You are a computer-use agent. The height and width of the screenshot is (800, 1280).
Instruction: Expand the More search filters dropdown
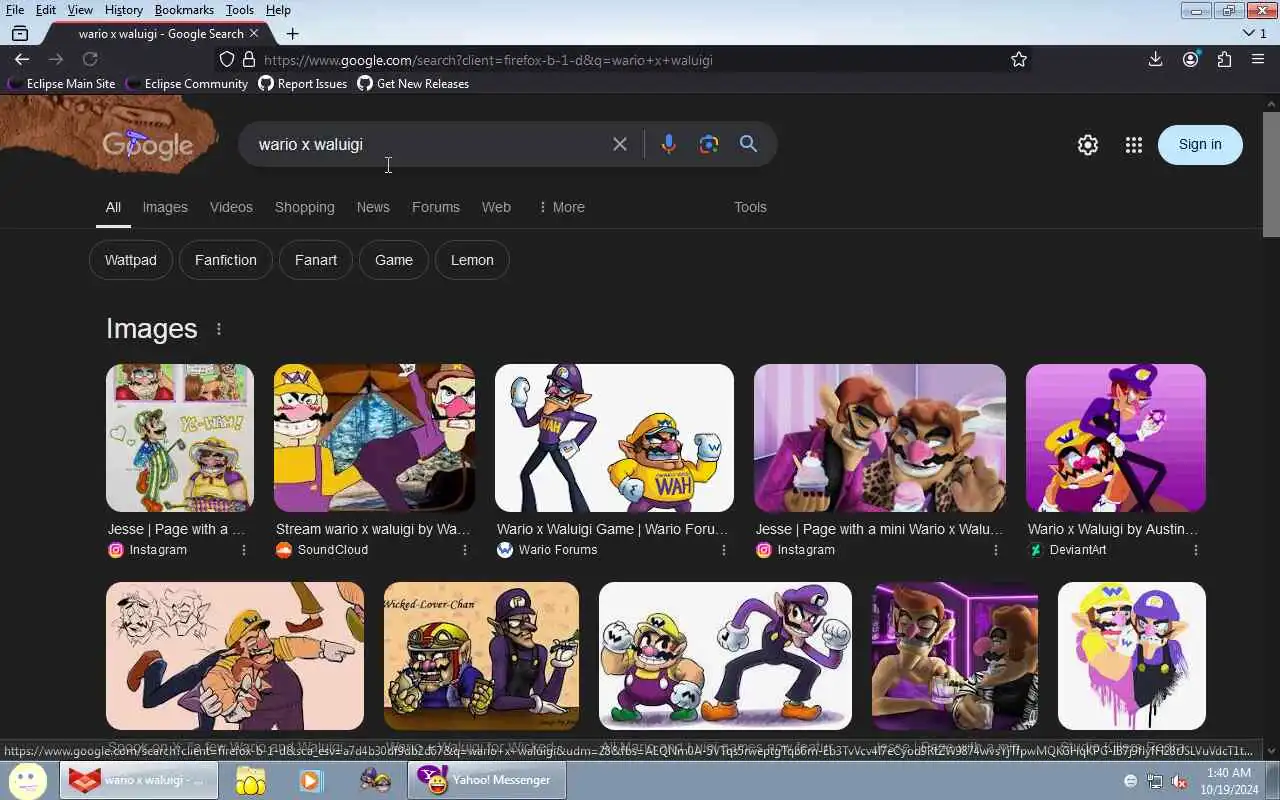(561, 207)
